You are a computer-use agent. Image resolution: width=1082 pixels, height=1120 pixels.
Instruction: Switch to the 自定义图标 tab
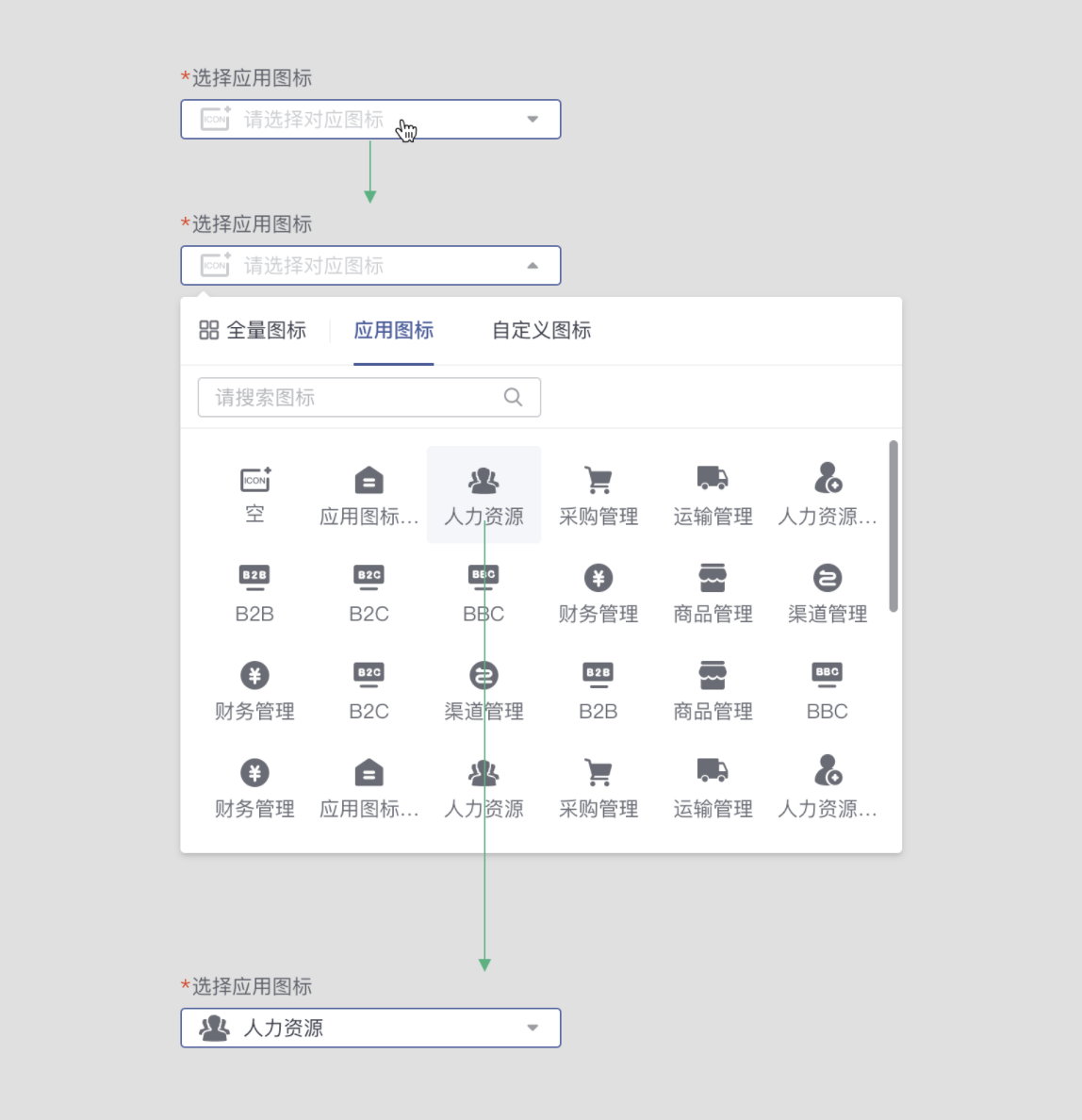[x=541, y=331]
